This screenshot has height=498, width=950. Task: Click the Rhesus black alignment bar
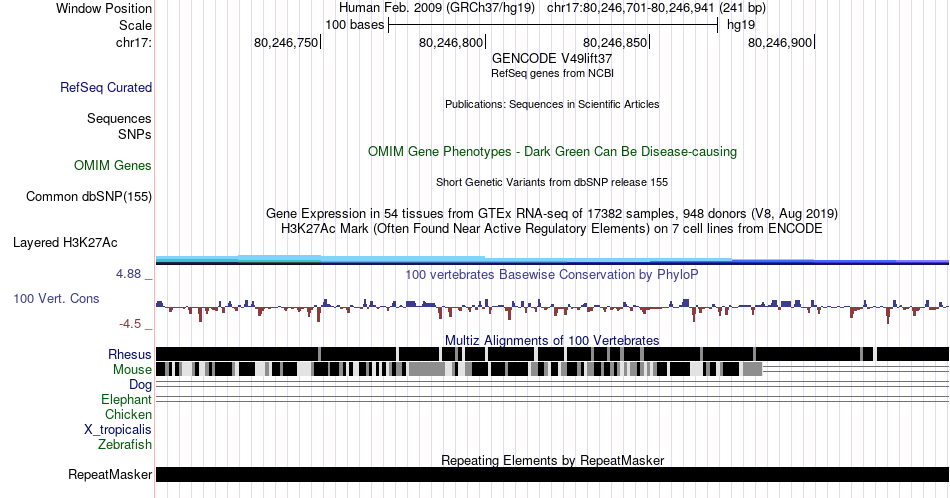(552, 354)
